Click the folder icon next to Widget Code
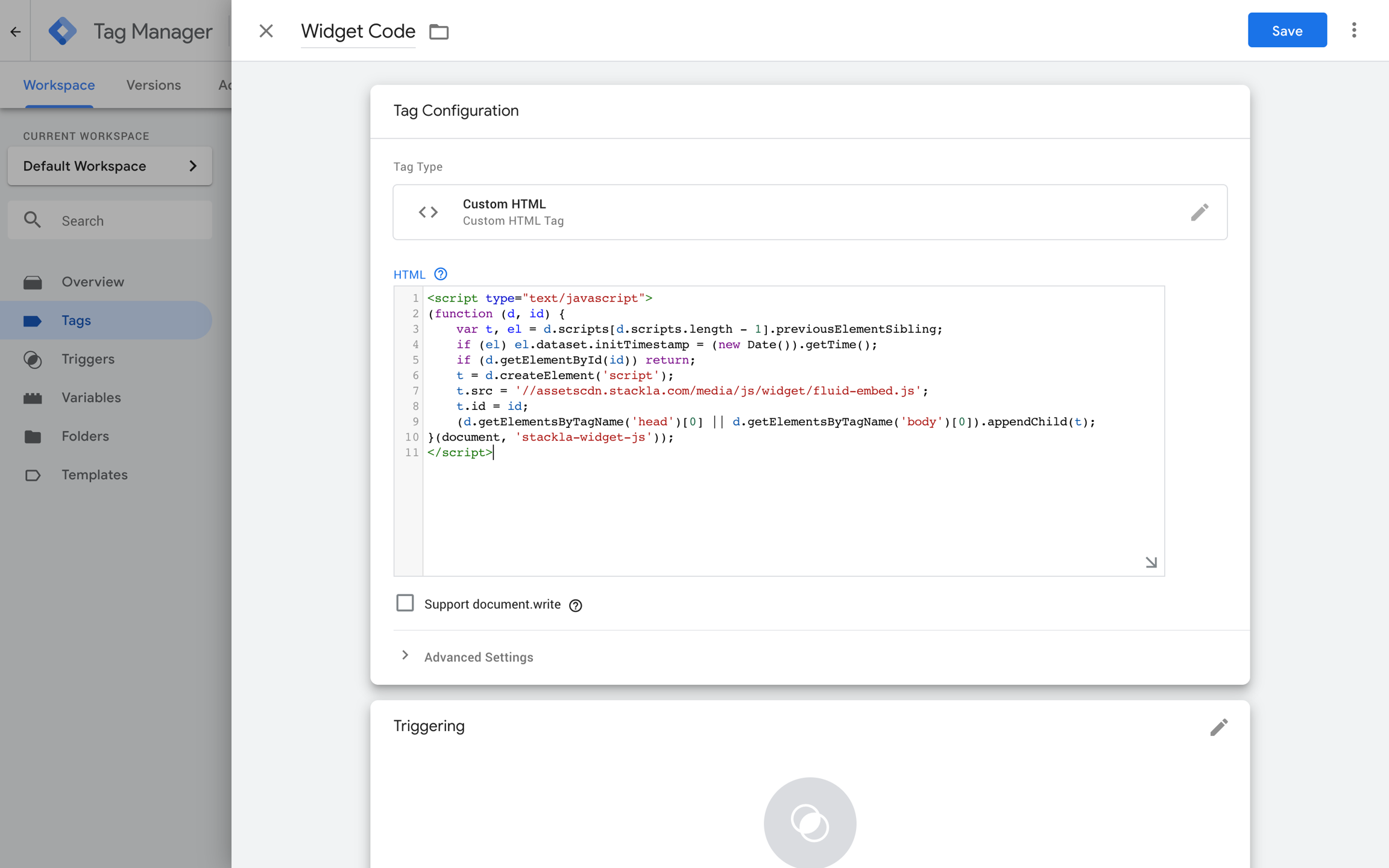 pyautogui.click(x=439, y=31)
